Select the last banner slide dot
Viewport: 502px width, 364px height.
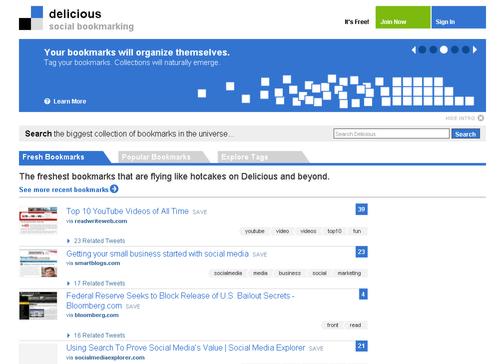[465, 50]
